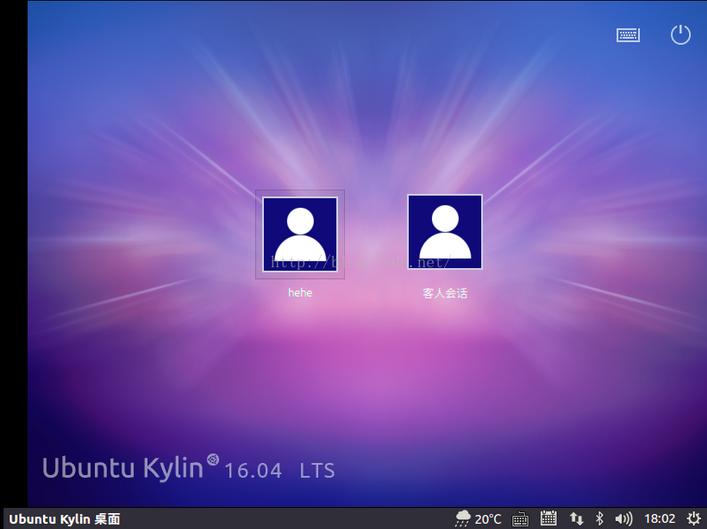This screenshot has width=707, height=529.
Task: Select the guest session avatar
Action: click(x=445, y=232)
